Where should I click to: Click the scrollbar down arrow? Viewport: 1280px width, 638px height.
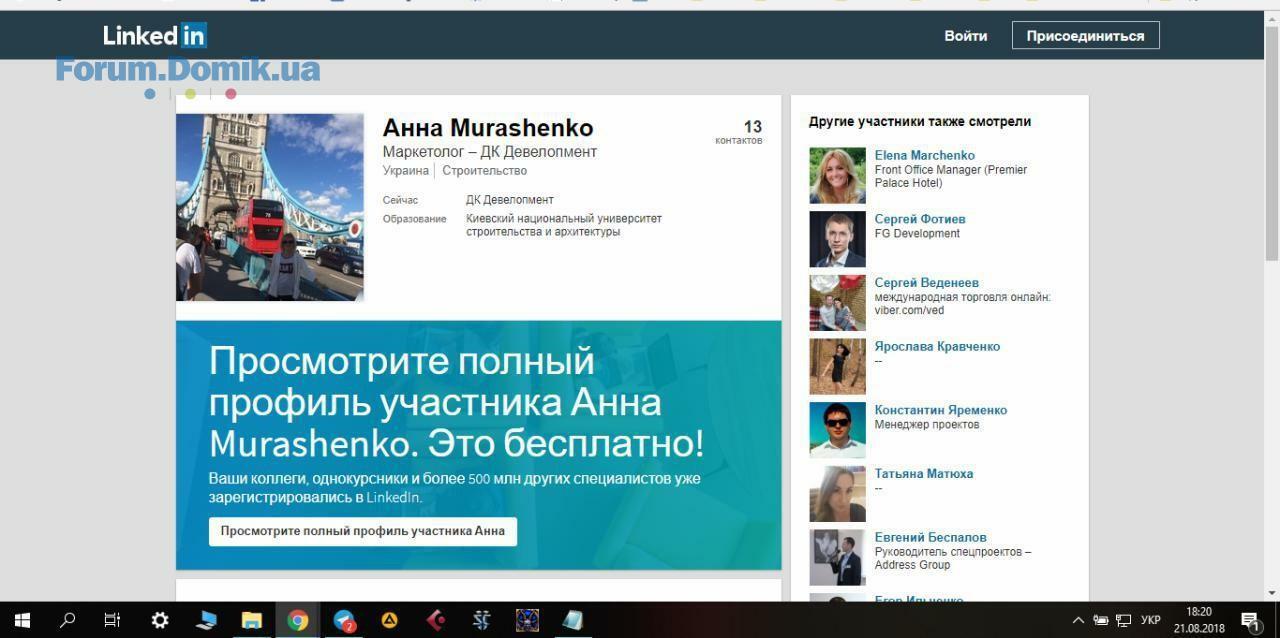coord(1272,593)
